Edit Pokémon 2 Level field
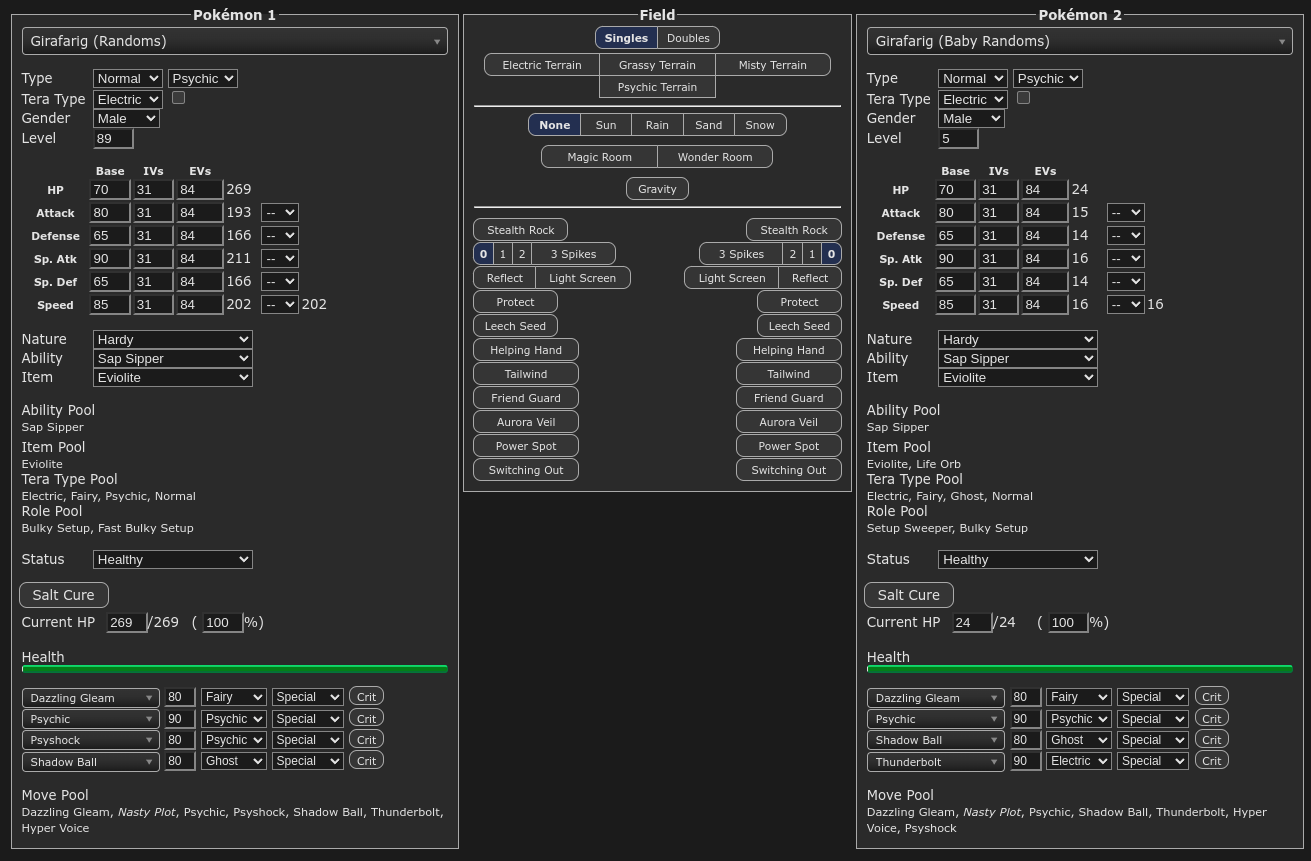 958,139
